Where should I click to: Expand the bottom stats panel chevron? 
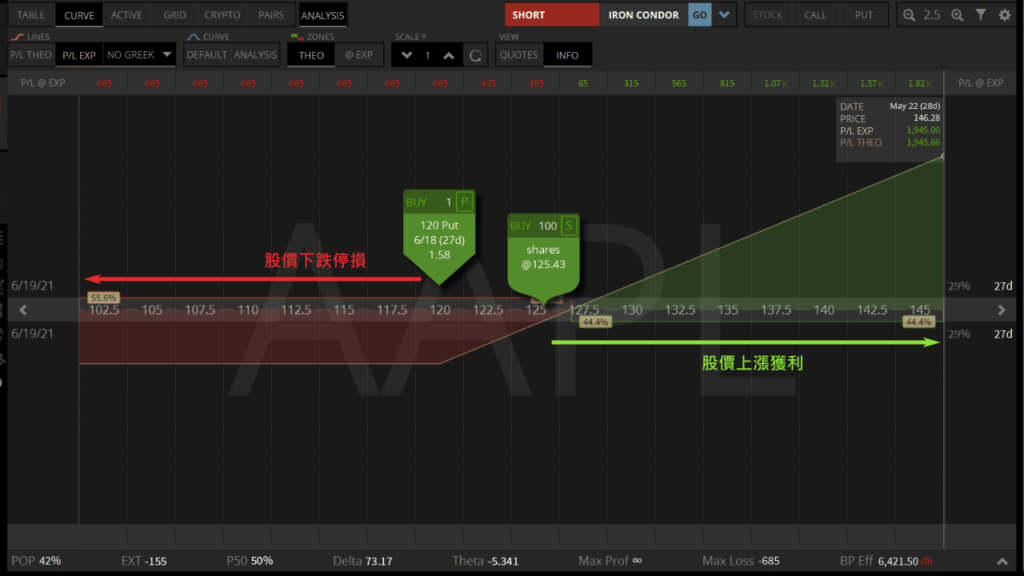tap(1002, 561)
